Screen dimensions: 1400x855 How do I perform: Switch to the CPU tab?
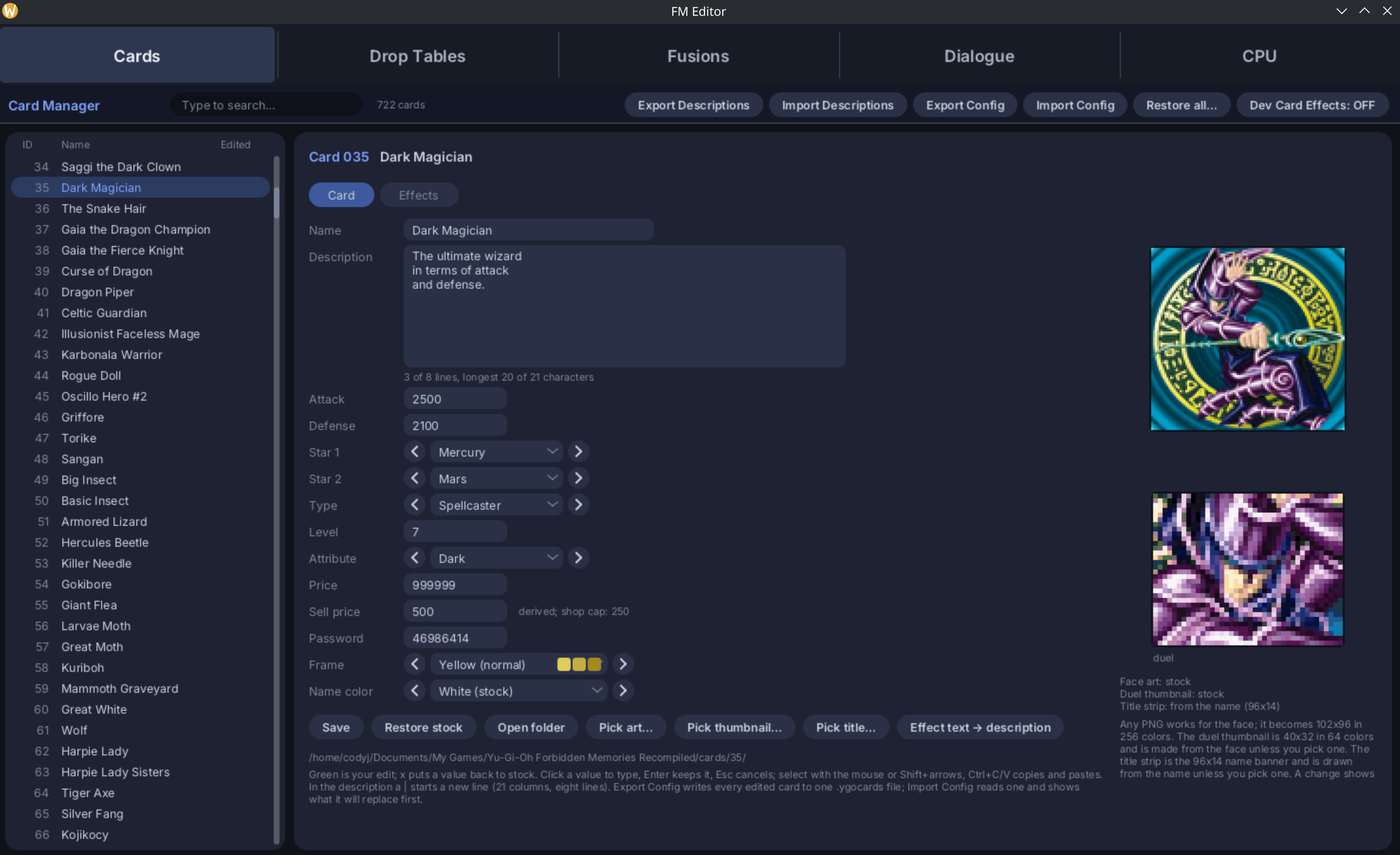(x=1259, y=56)
